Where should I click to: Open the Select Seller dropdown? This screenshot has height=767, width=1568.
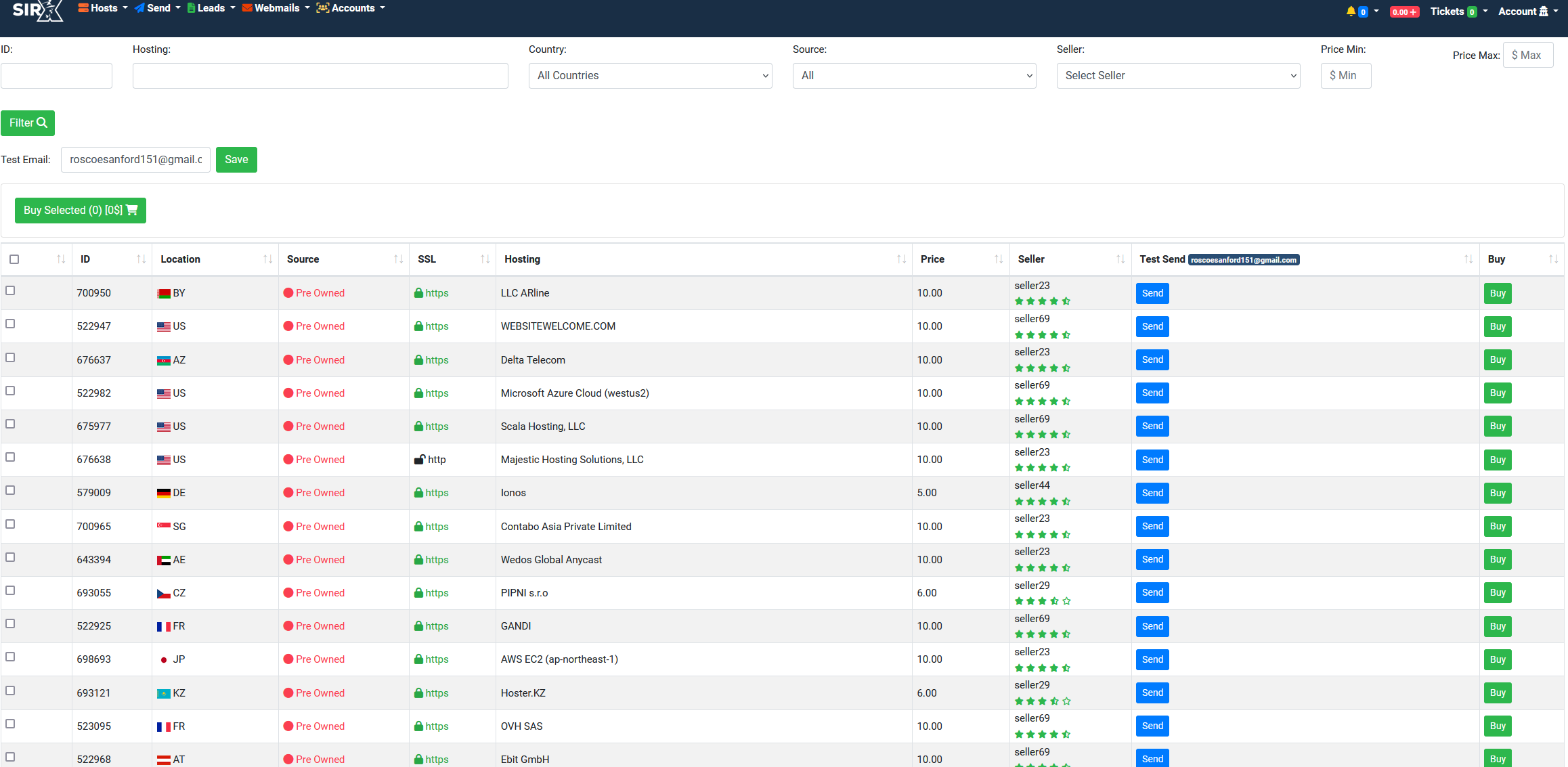[1178, 76]
